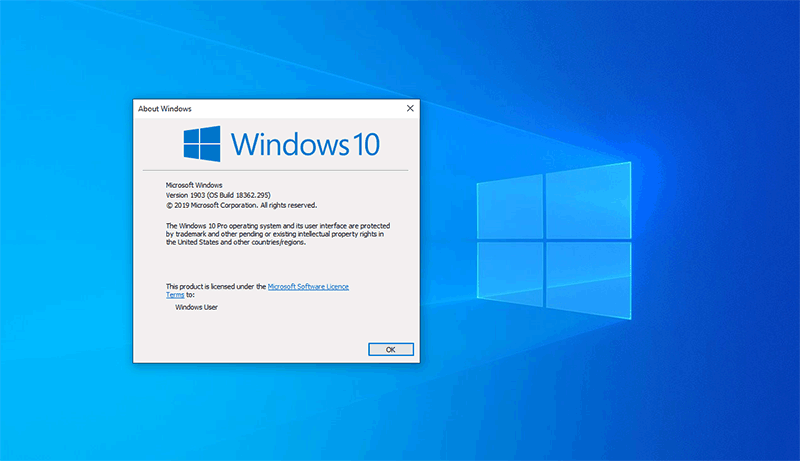Open the Microsoft Software Licence Terms link

click(x=308, y=286)
